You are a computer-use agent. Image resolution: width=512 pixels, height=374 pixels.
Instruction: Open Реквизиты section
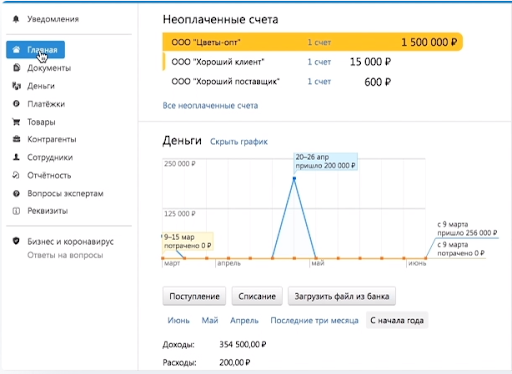click(x=48, y=211)
